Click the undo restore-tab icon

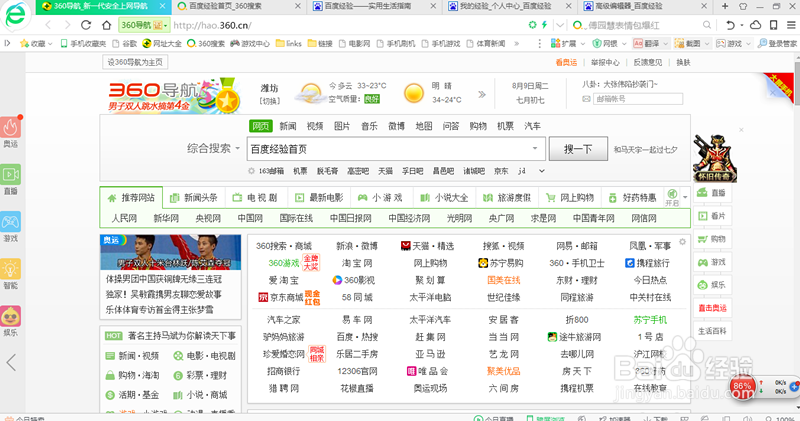(x=730, y=25)
